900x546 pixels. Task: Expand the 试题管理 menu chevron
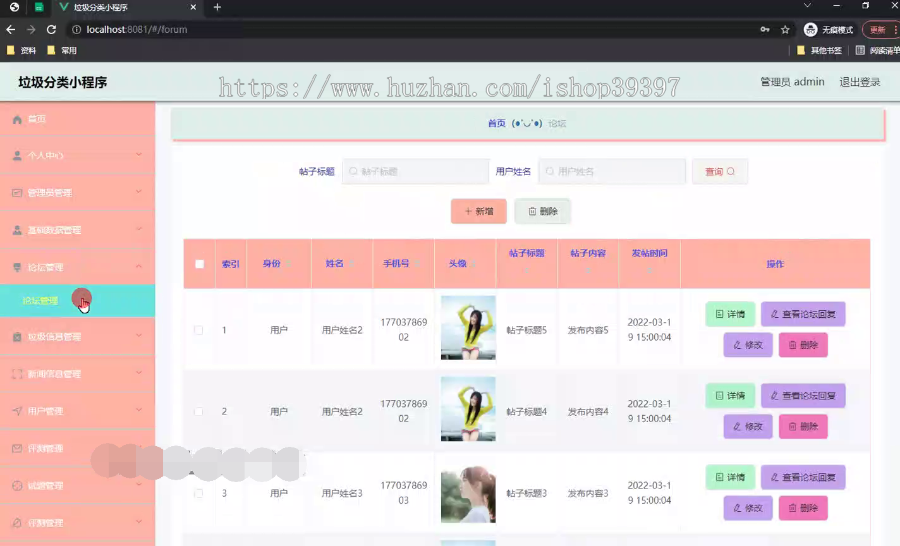(139, 485)
